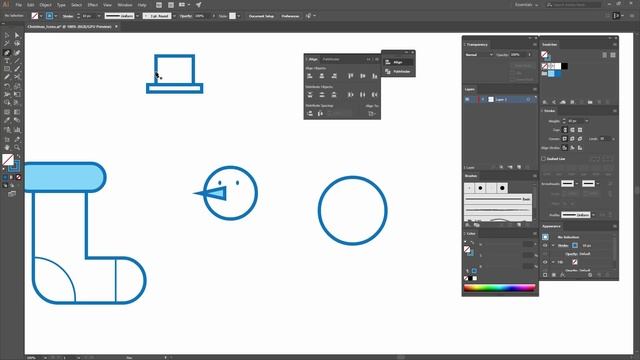Select the black swatch in Swatches panel
Screen dimensions: 640x360
[x=564, y=66]
